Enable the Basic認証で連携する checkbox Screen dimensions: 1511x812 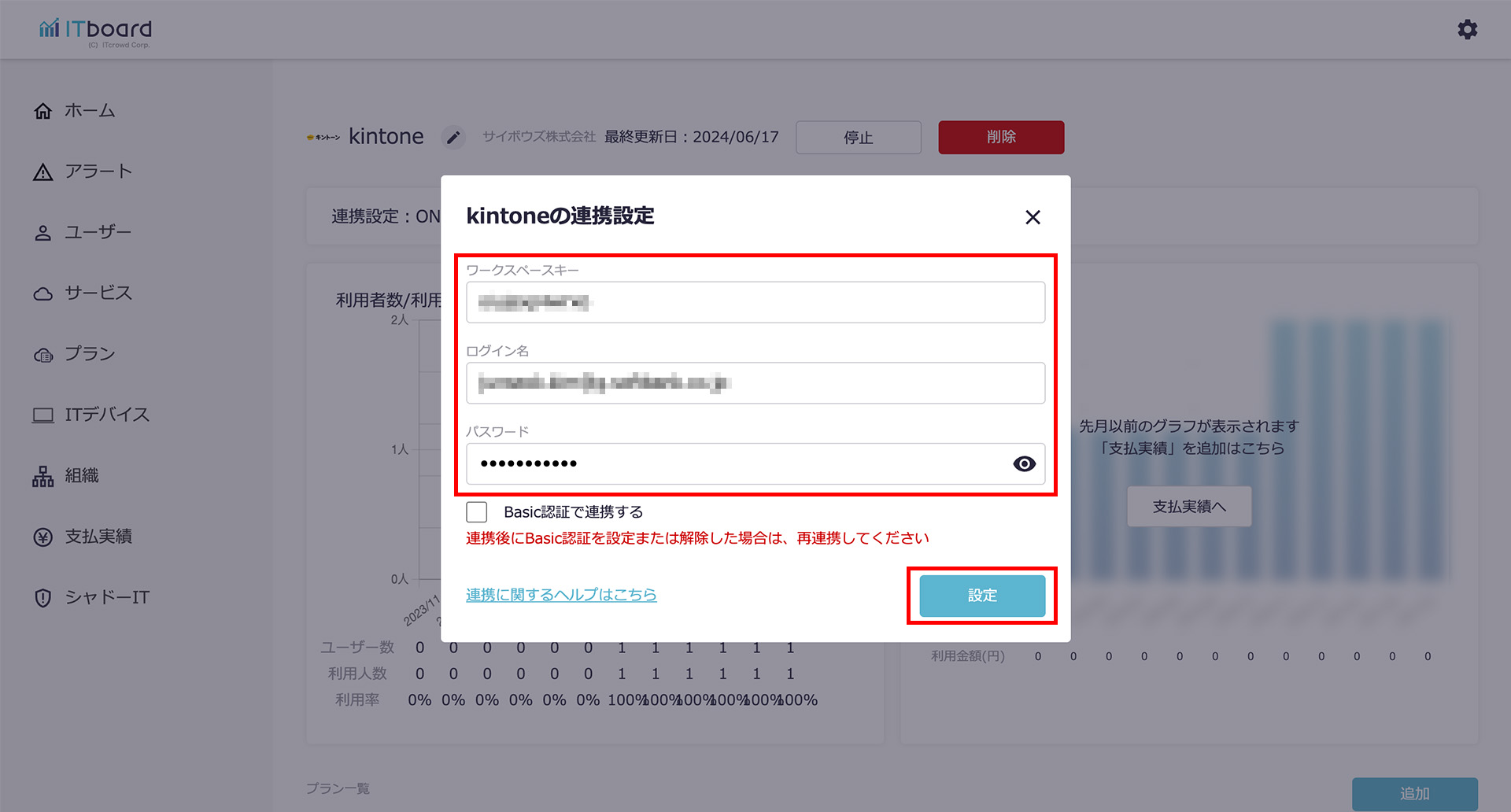(x=477, y=512)
